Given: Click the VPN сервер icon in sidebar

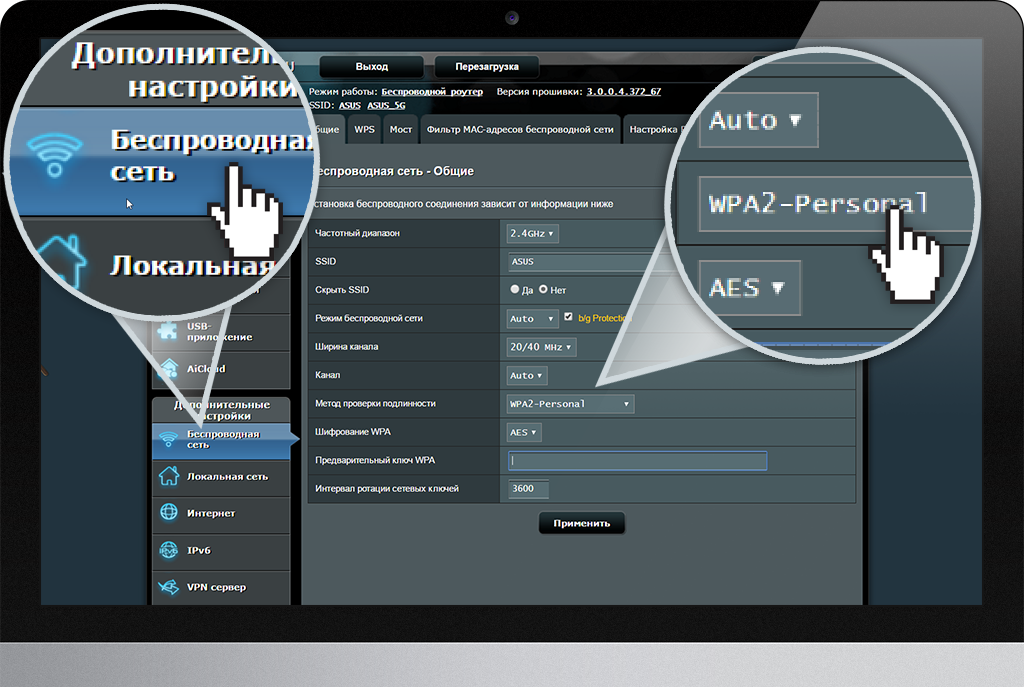Looking at the screenshot, I should [x=169, y=587].
